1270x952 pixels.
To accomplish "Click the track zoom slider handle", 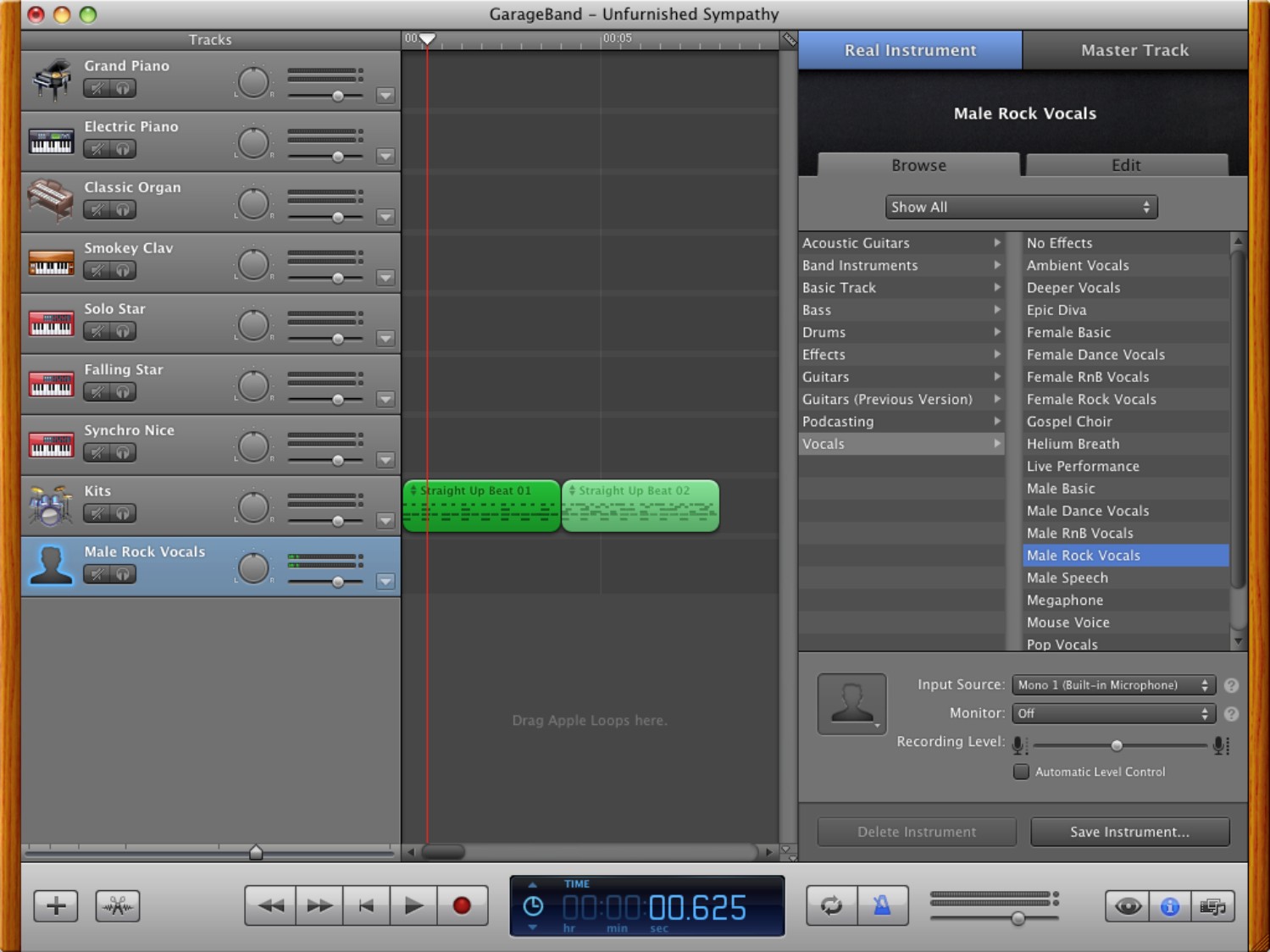I will tap(256, 852).
